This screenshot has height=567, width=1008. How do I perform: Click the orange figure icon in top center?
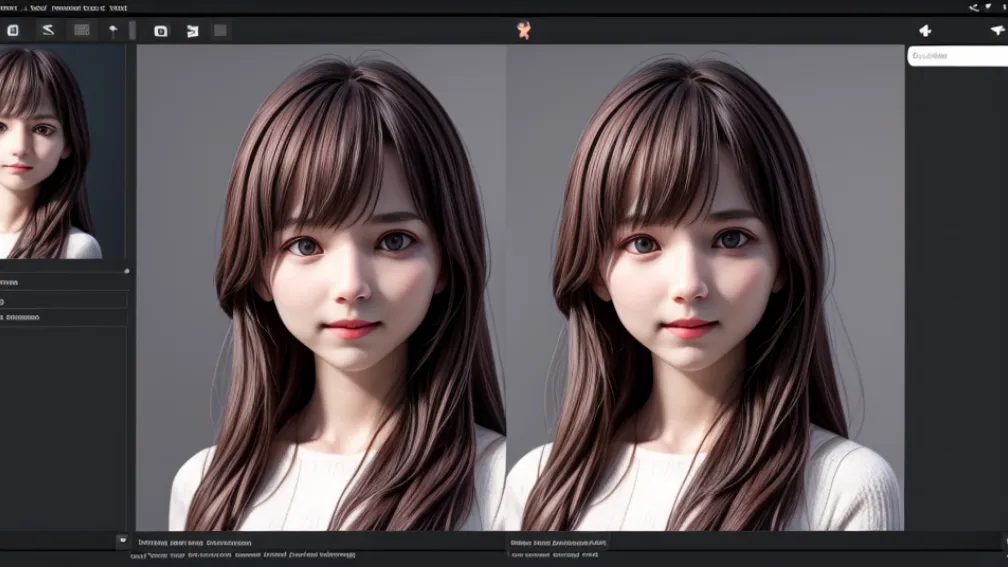point(524,30)
